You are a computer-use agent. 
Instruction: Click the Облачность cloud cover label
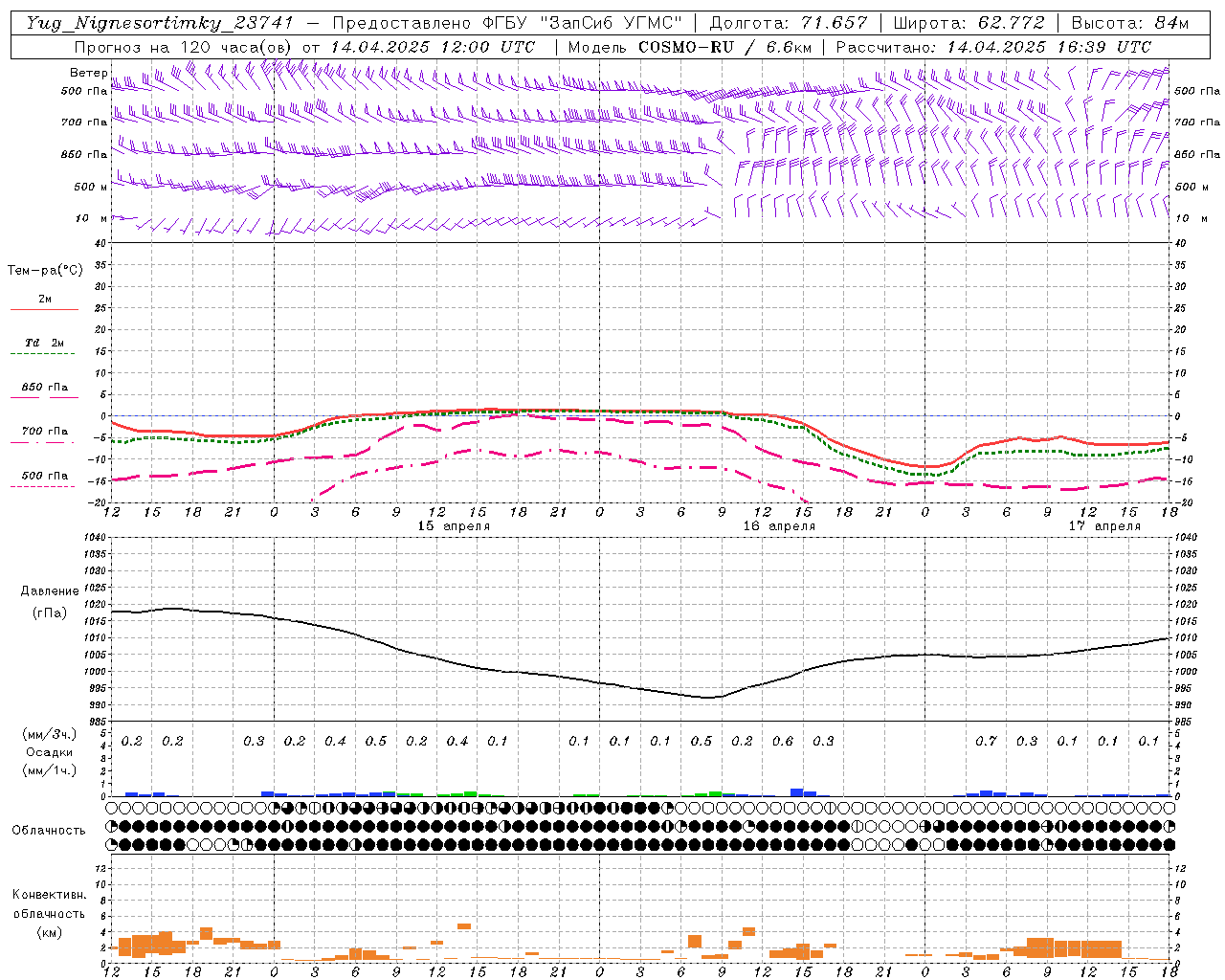pyautogui.click(x=49, y=831)
